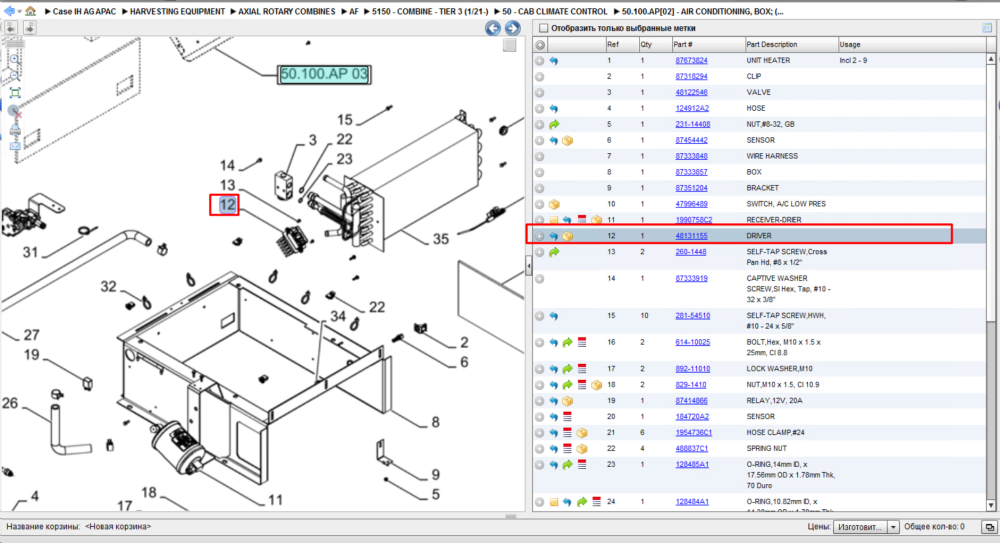Image resolution: width=1000 pixels, height=543 pixels.
Task: Click the '<Новая корзина>' basket name
Action: (117, 527)
